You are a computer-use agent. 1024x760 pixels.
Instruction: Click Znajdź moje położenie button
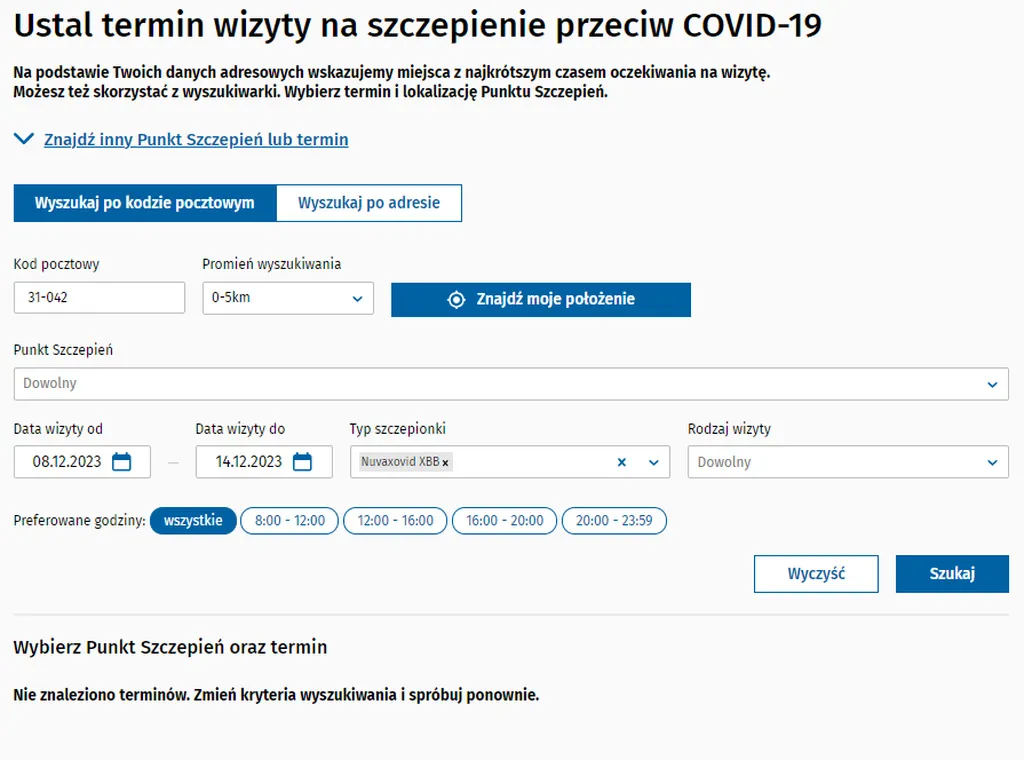point(541,299)
